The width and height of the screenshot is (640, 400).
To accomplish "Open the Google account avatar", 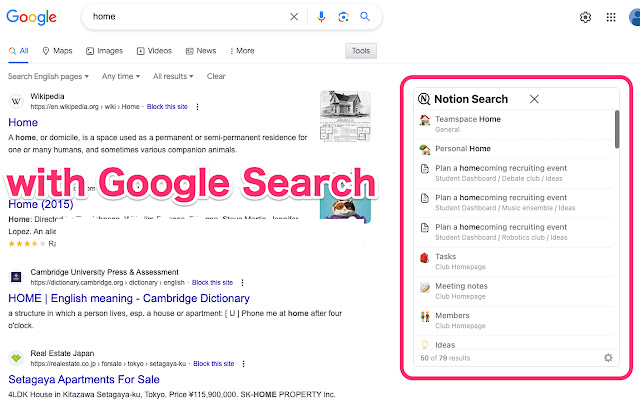I will coord(635,17).
